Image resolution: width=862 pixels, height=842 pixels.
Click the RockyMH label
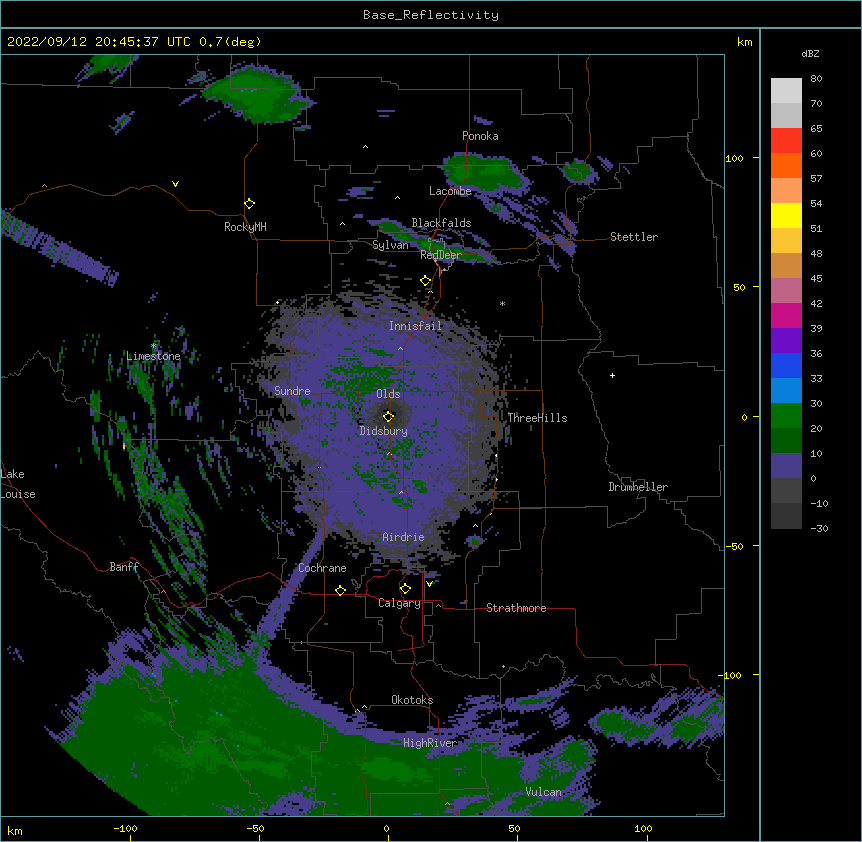coord(245,227)
